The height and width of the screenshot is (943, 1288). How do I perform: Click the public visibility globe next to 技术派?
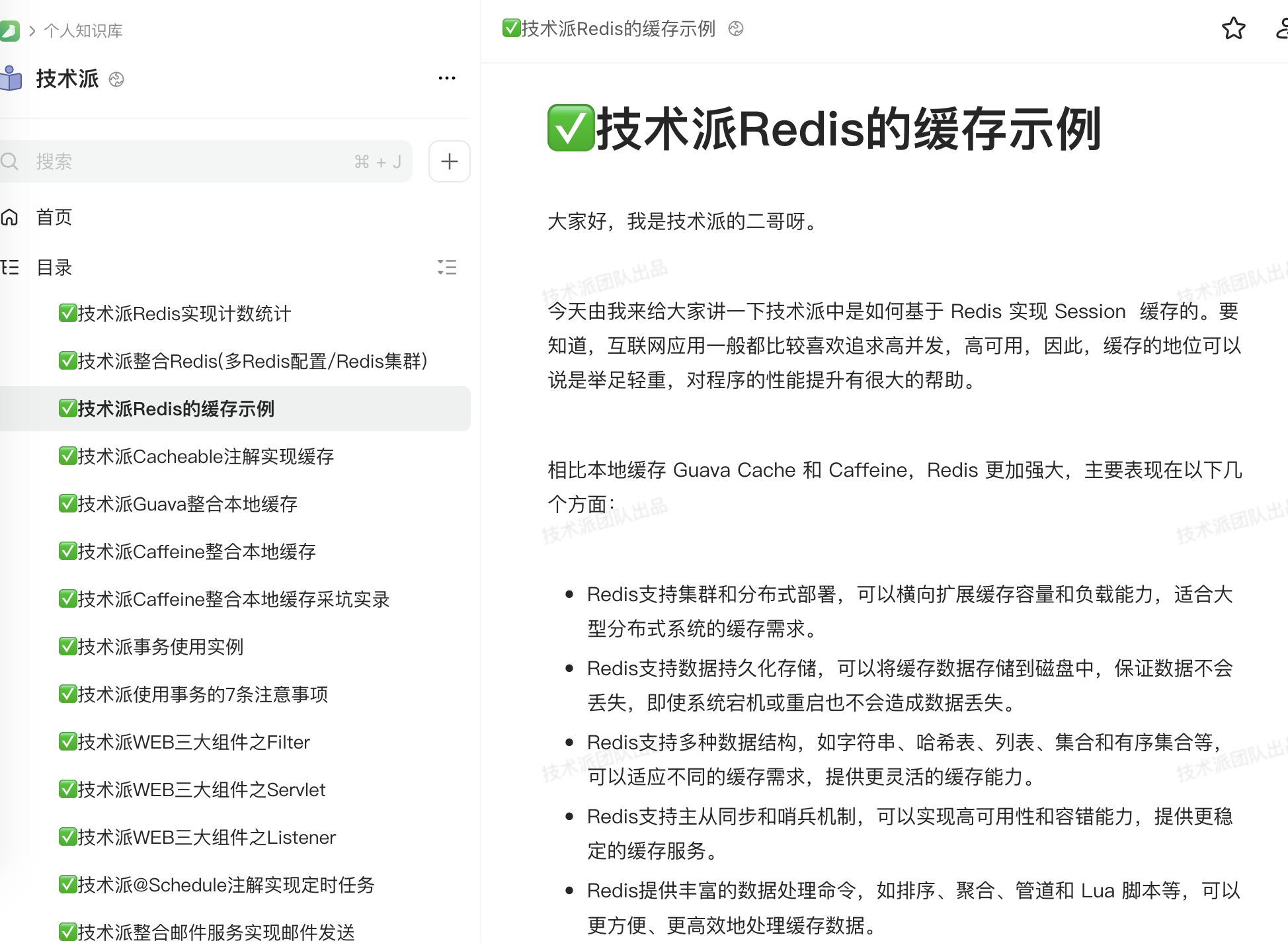116,79
